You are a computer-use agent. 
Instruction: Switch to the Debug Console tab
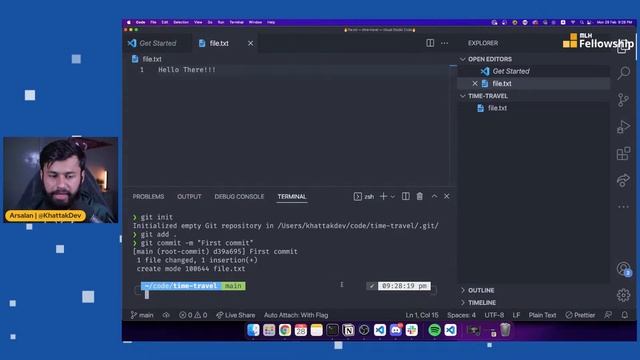tap(239, 196)
